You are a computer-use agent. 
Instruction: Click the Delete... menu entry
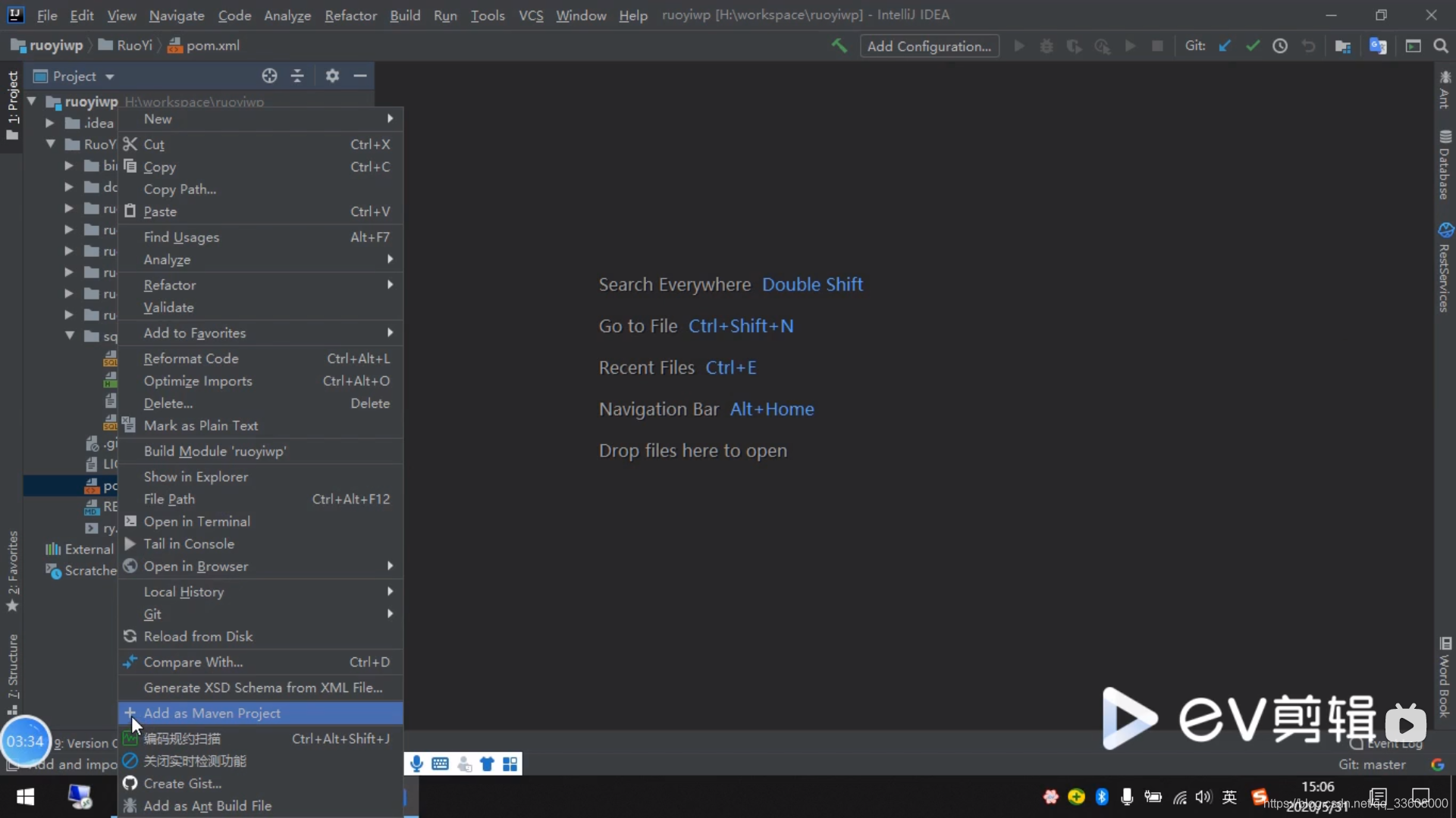(x=261, y=403)
